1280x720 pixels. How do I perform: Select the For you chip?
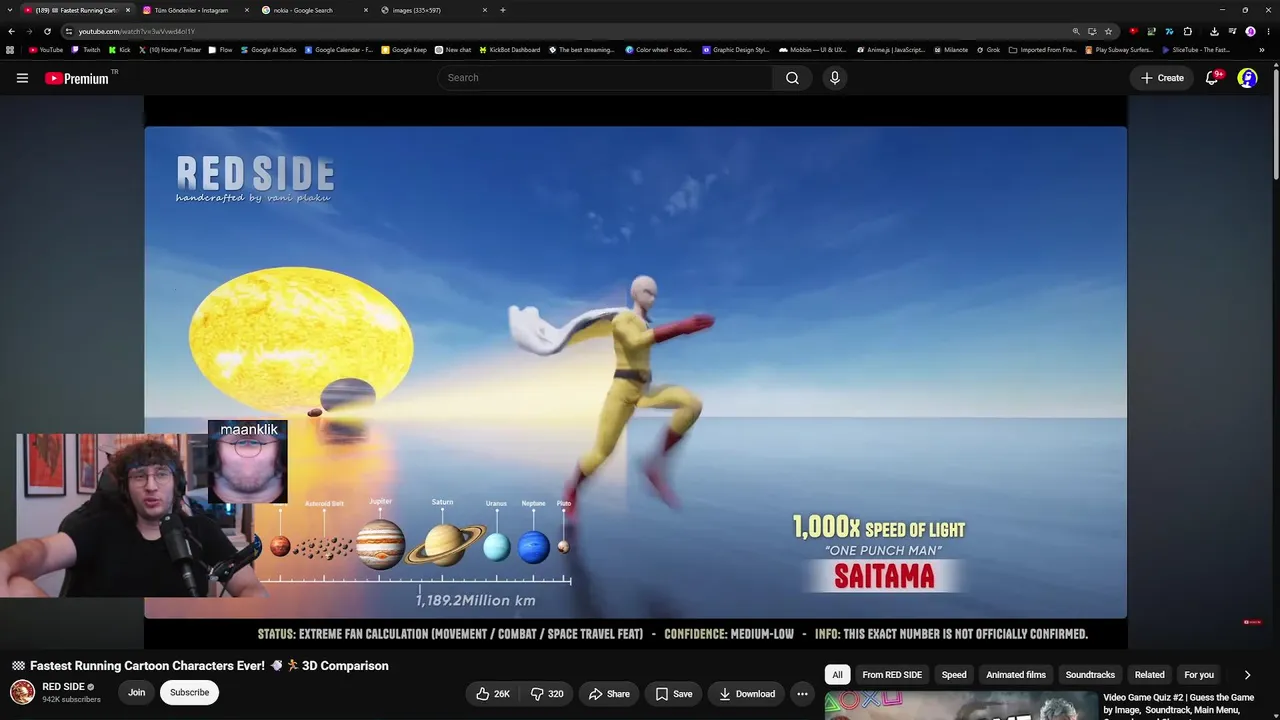pos(1199,675)
